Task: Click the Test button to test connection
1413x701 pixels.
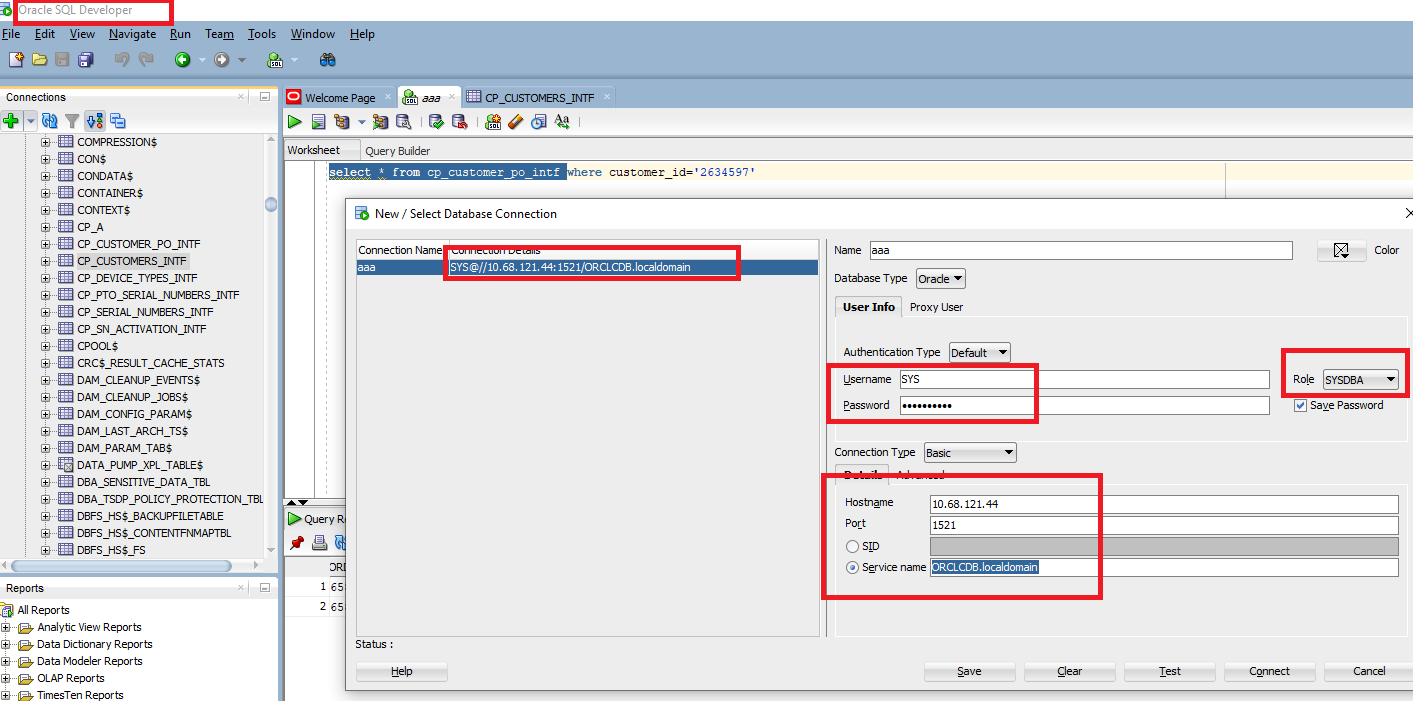Action: (x=1170, y=671)
